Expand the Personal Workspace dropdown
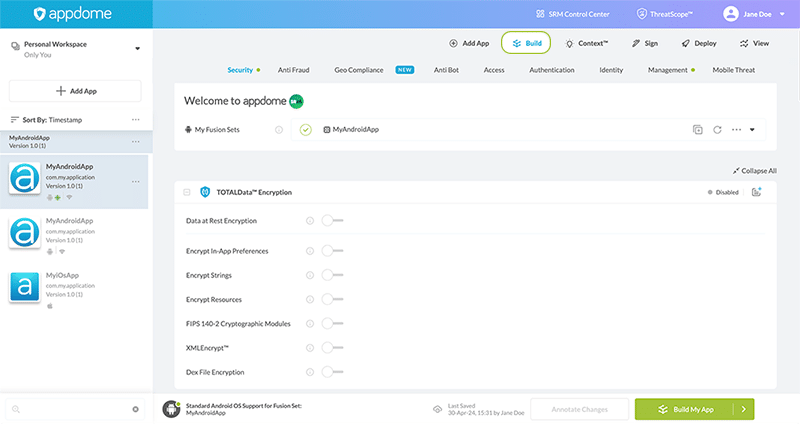This screenshot has height=424, width=800. tap(137, 48)
